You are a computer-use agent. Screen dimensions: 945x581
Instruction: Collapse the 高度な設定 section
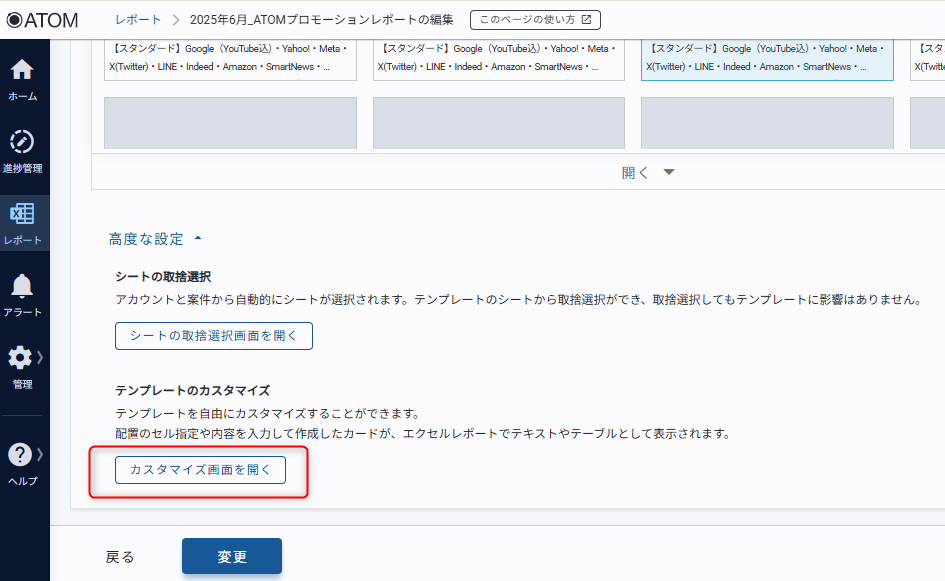click(x=197, y=239)
